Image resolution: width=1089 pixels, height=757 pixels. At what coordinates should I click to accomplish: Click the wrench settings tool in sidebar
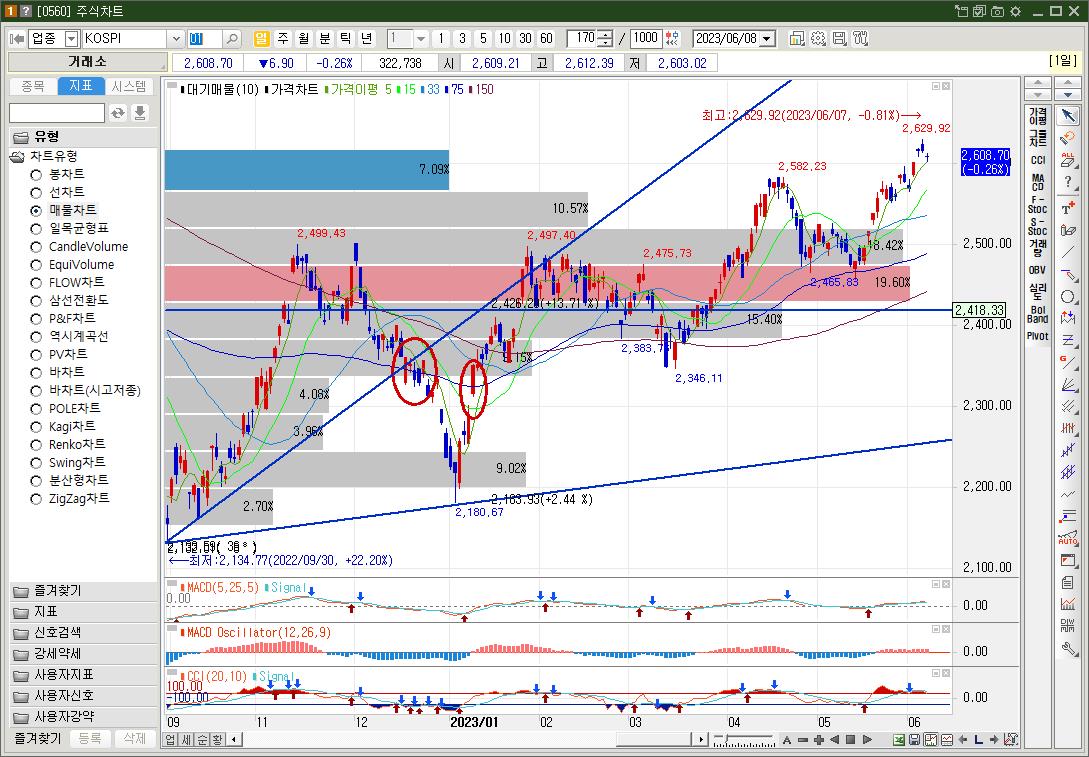[1067, 649]
